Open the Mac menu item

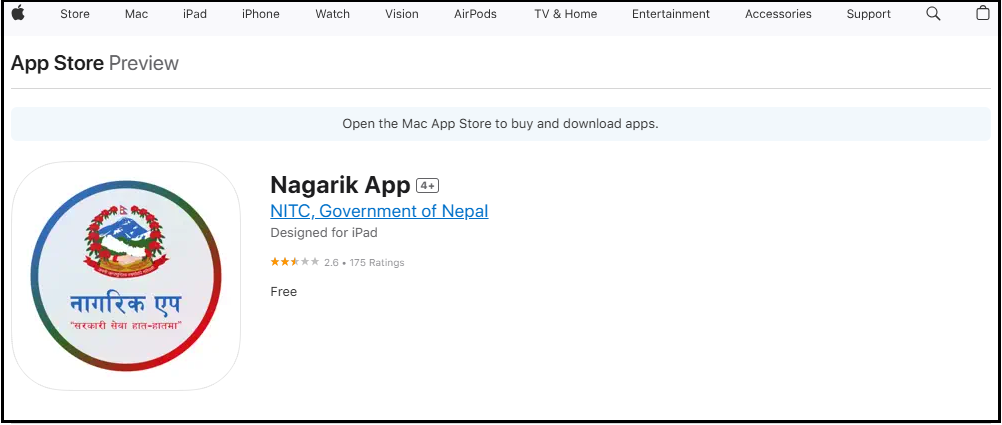[x=136, y=14]
